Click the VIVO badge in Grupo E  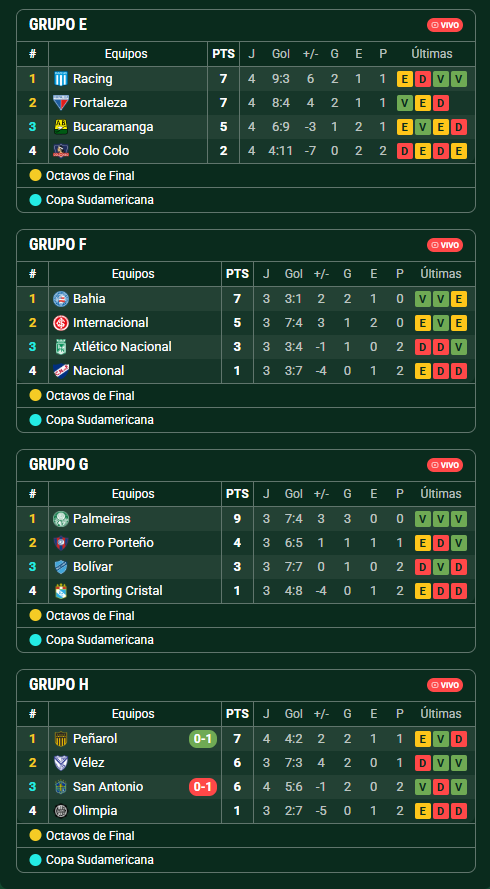(x=445, y=25)
